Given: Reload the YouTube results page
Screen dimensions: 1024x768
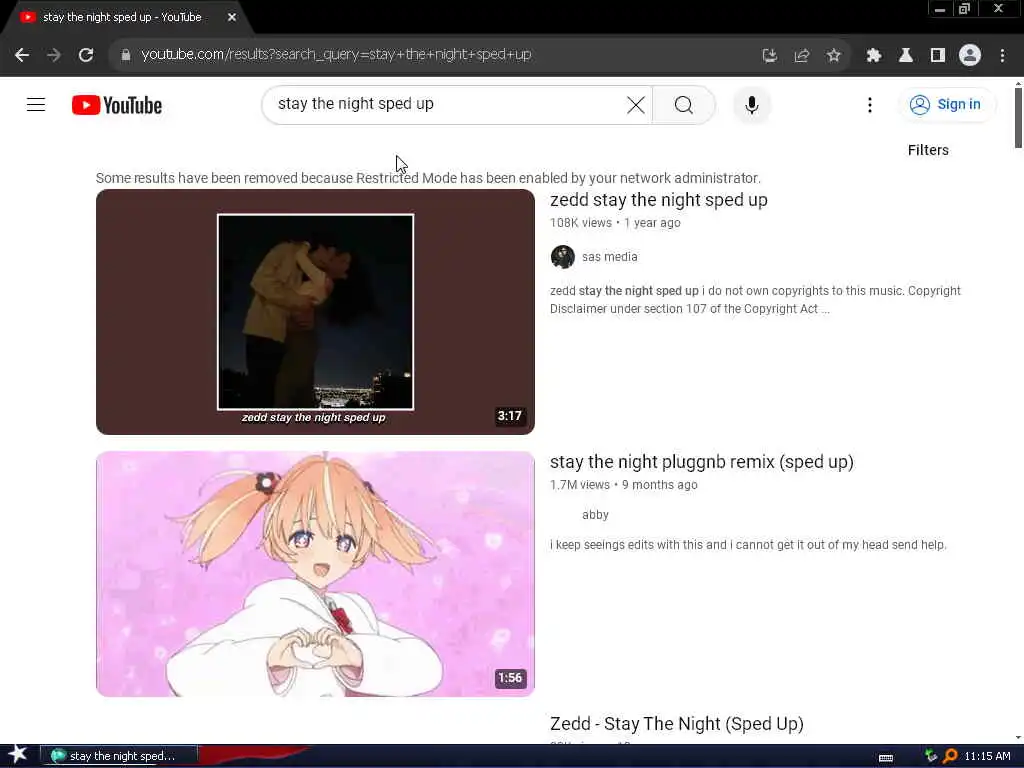Looking at the screenshot, I should click(x=86, y=55).
